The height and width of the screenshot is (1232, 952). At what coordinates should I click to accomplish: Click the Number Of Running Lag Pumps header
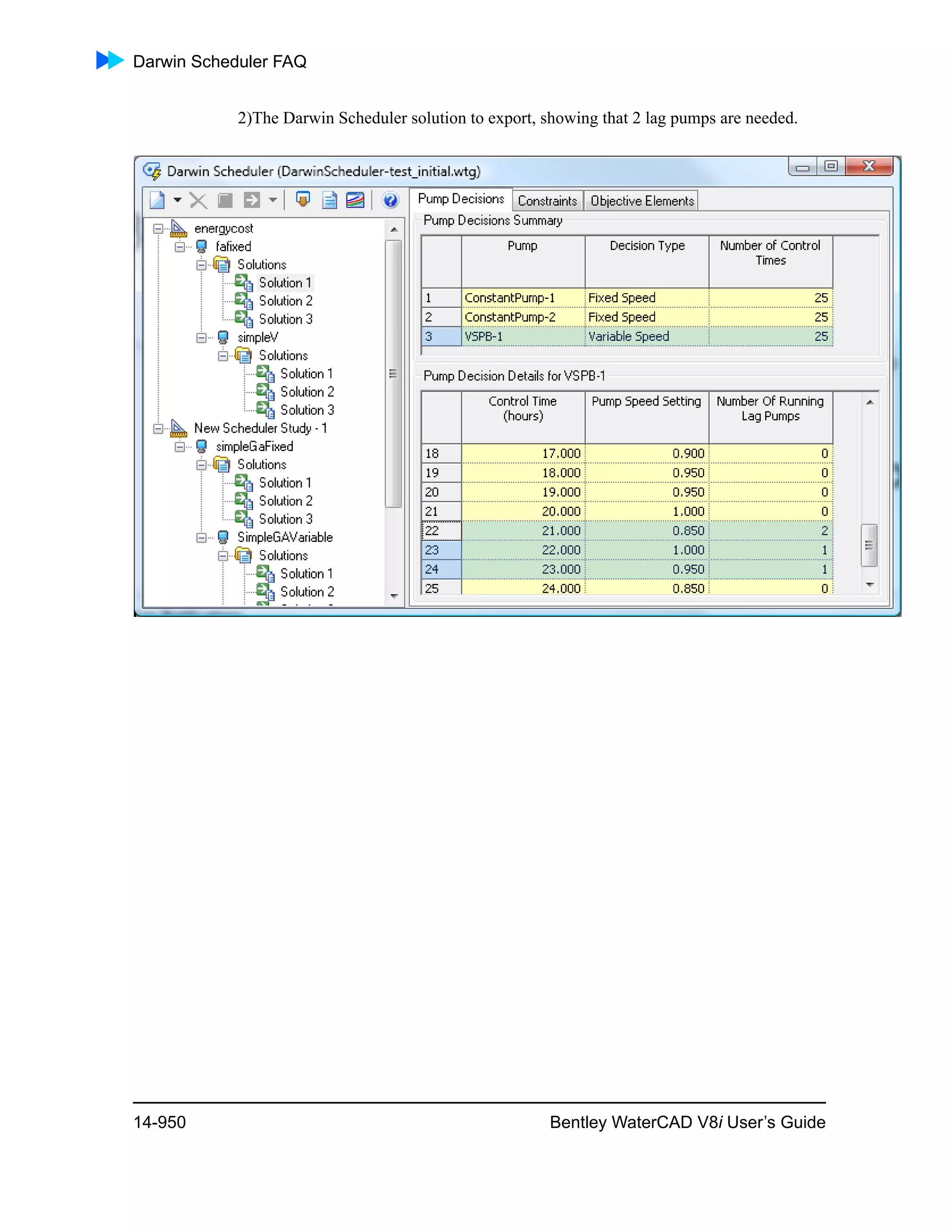[x=770, y=418]
